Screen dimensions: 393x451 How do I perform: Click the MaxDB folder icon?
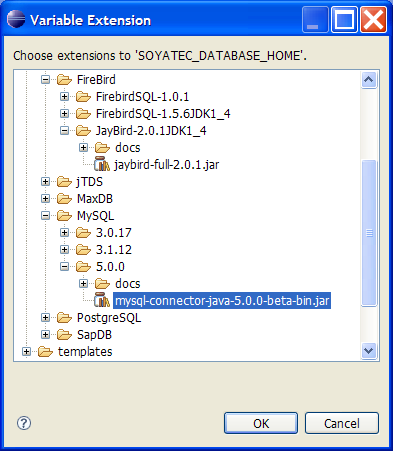(64, 199)
